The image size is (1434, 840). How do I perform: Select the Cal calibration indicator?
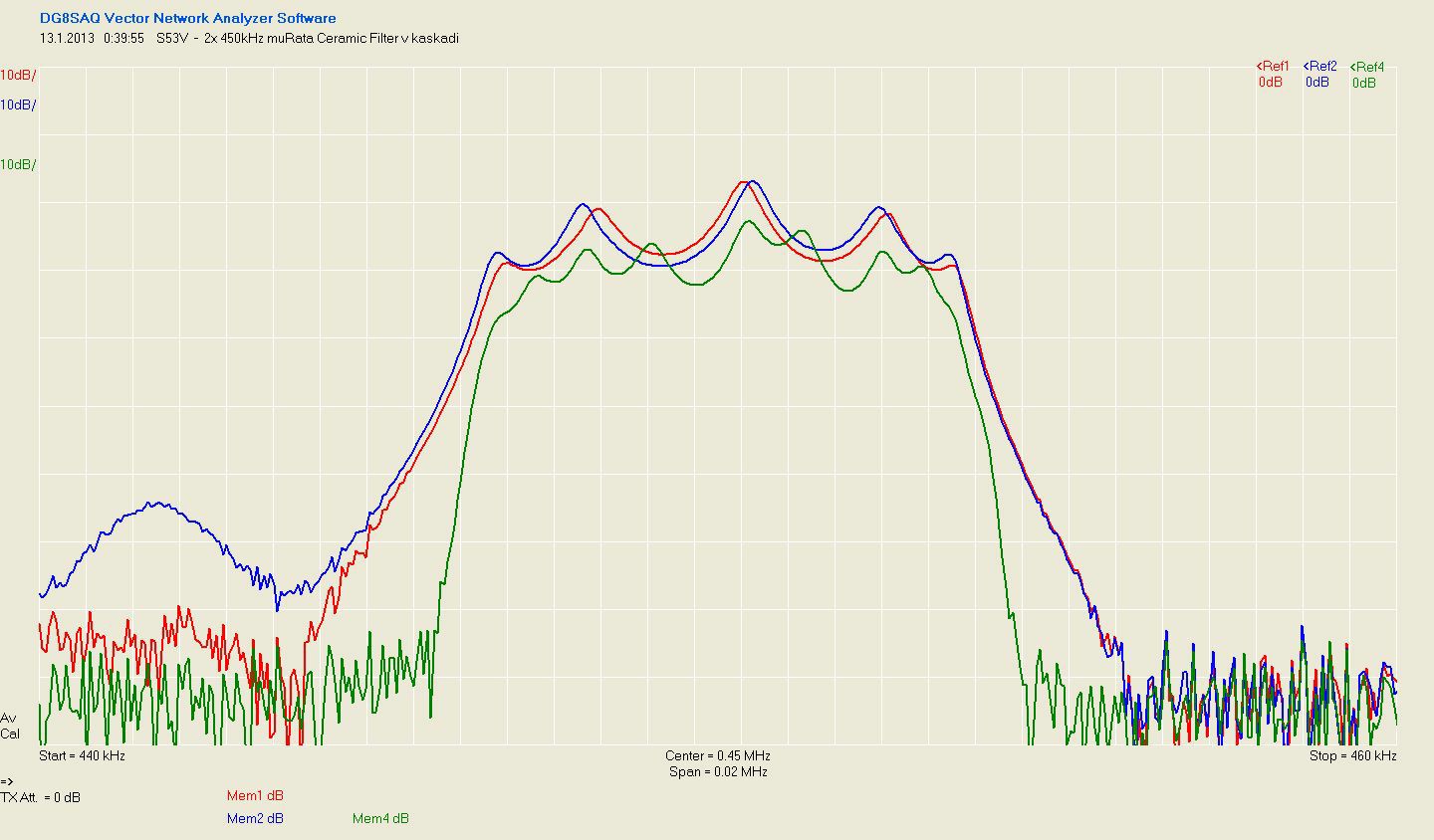(9, 734)
